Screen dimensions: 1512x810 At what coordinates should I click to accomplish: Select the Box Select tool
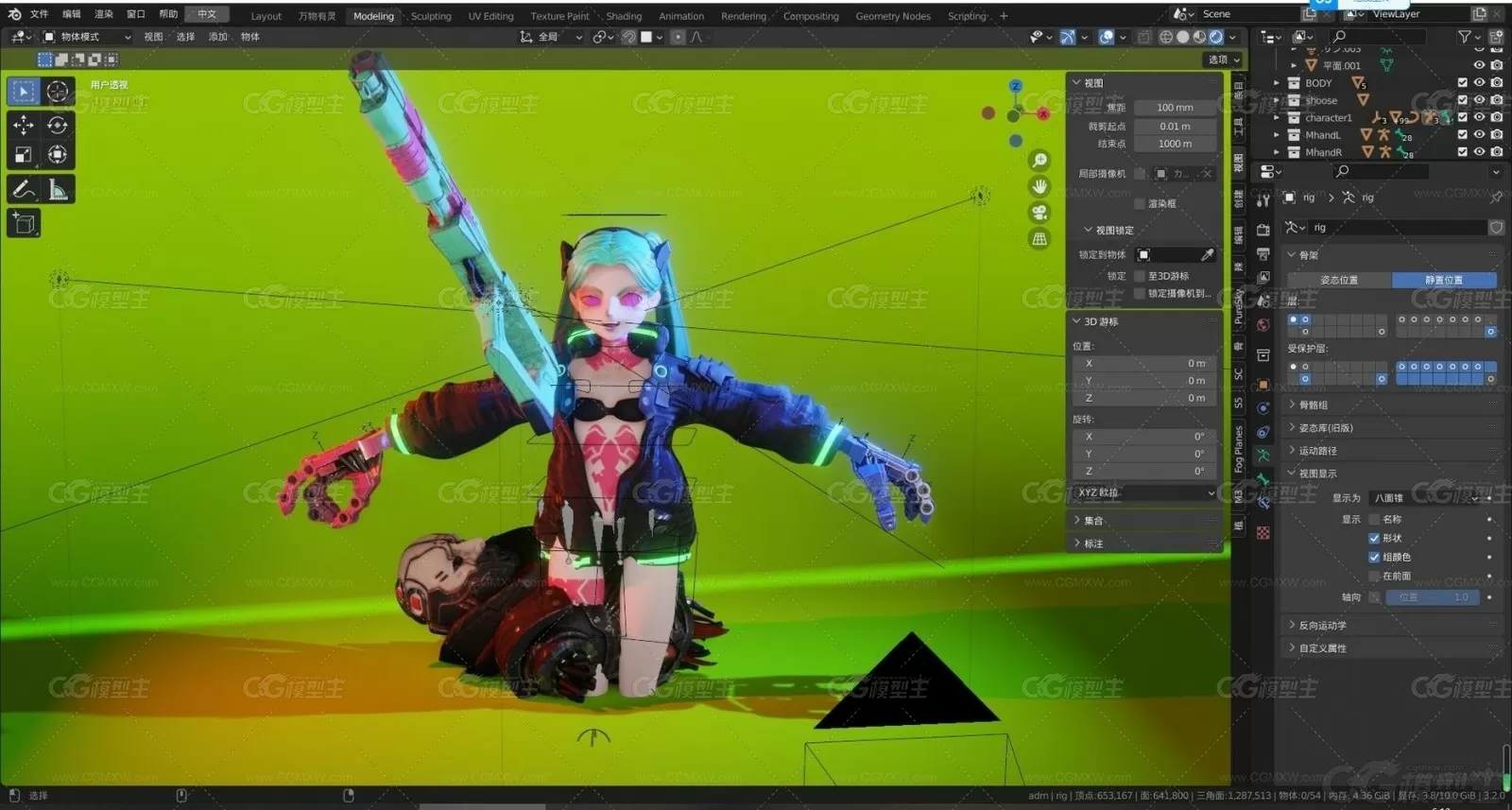point(24,91)
